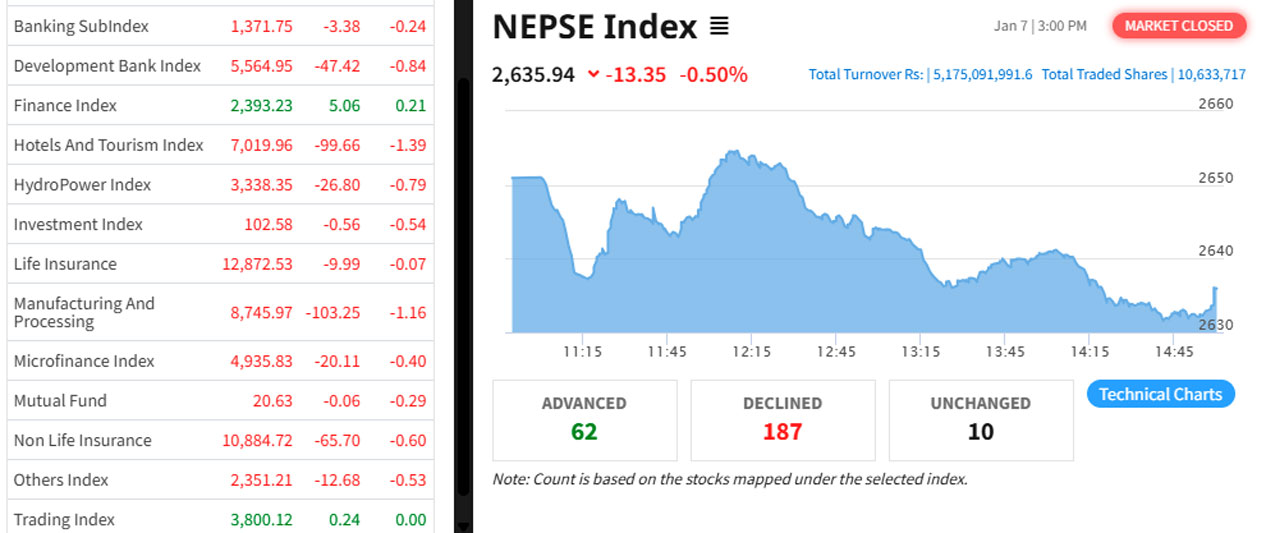Select Mutual Fund row

point(60,401)
